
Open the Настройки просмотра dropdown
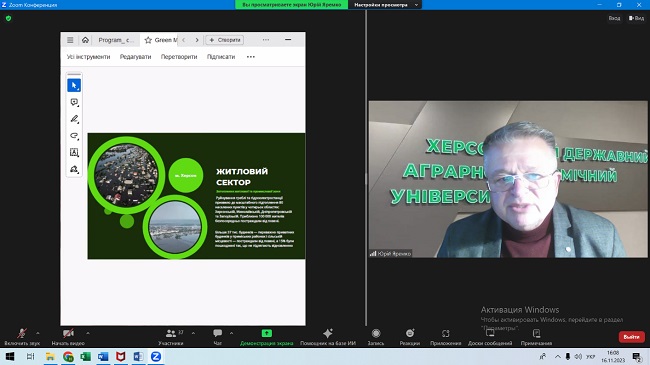coord(386,5)
